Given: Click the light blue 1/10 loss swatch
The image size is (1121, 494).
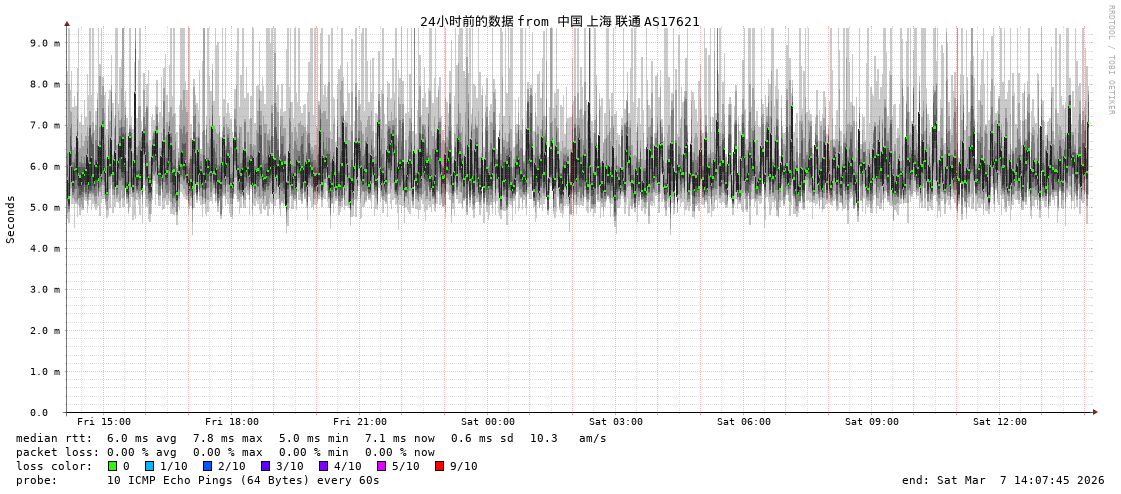Looking at the screenshot, I should [149, 466].
